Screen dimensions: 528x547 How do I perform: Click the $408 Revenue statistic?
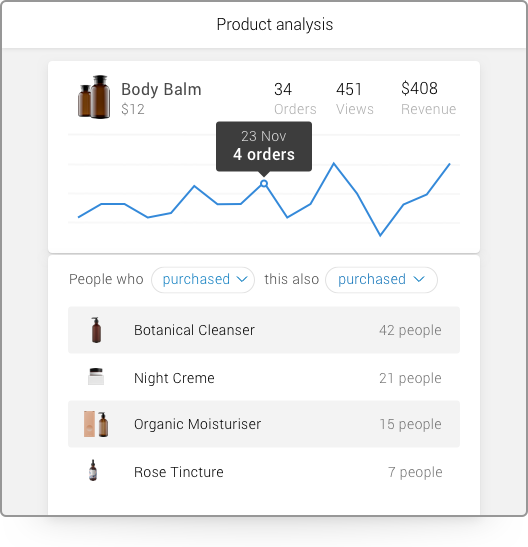428,98
